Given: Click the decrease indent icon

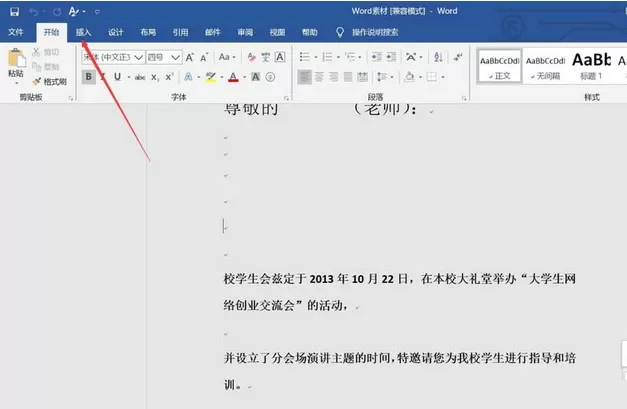Looking at the screenshot, I should (x=376, y=57).
